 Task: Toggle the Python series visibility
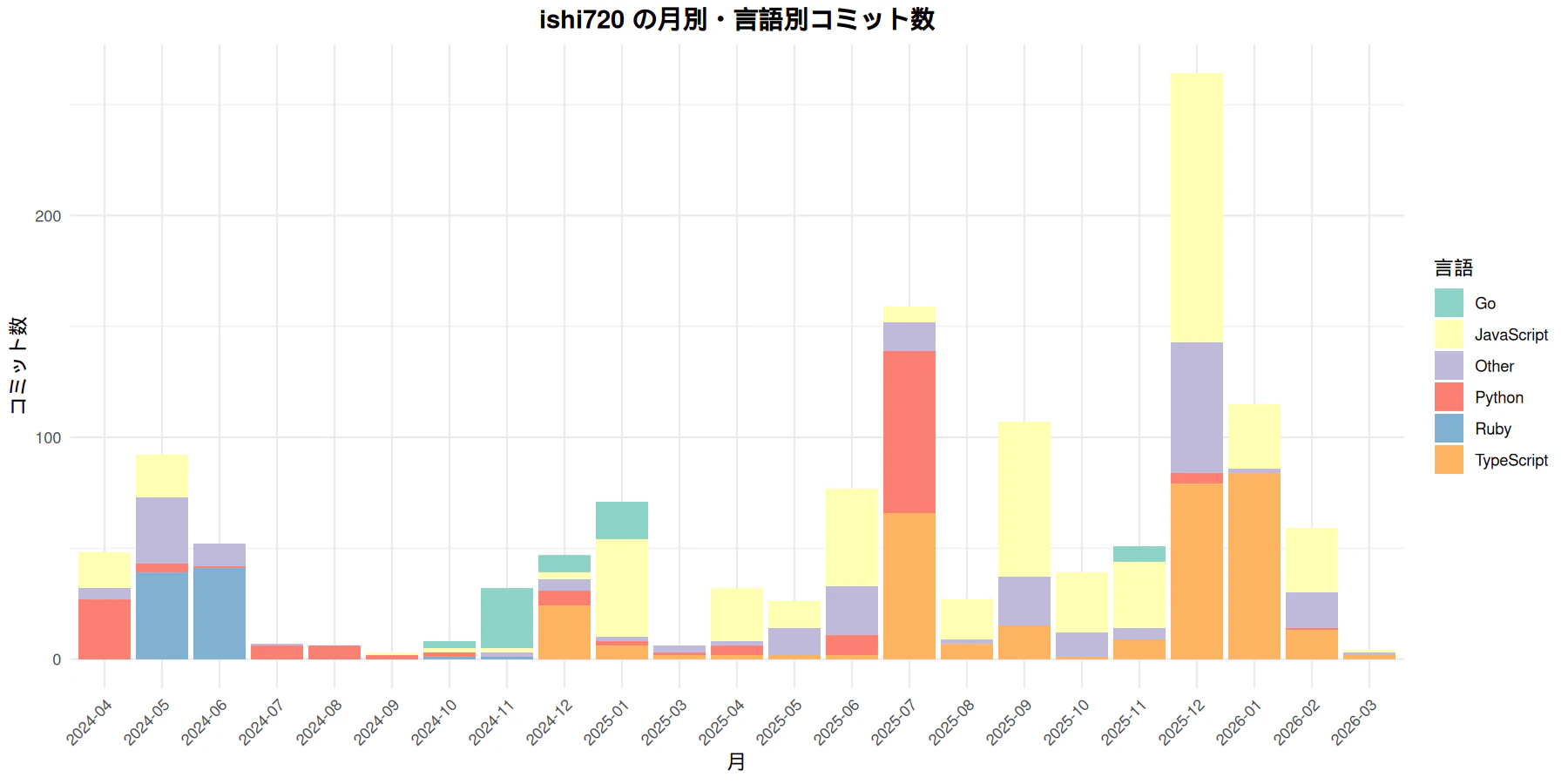point(1448,396)
